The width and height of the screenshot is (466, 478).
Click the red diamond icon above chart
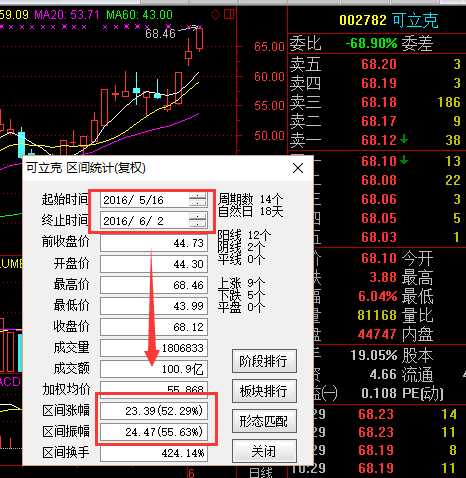point(216,15)
